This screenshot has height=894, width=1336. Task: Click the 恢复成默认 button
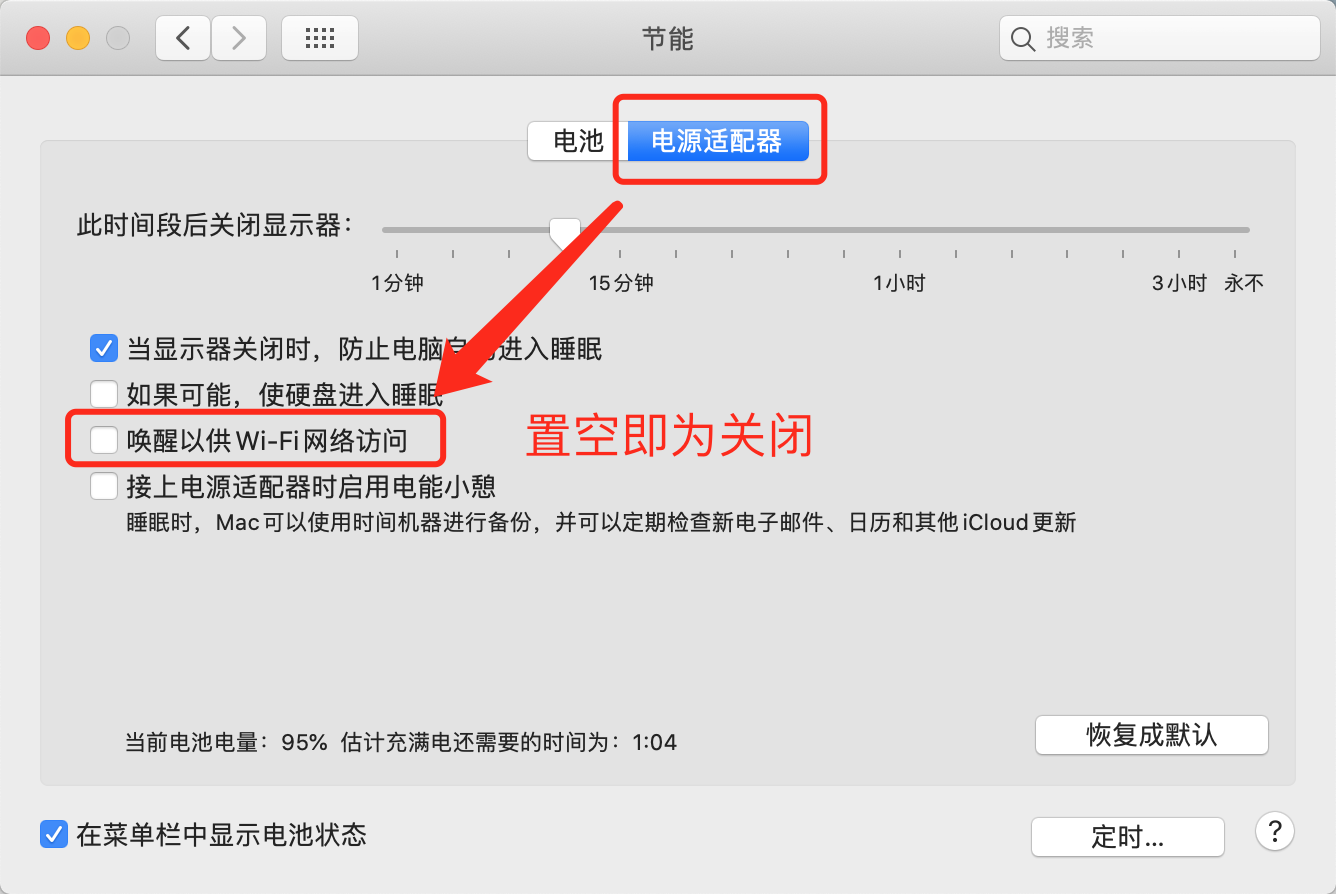pyautogui.click(x=1152, y=735)
